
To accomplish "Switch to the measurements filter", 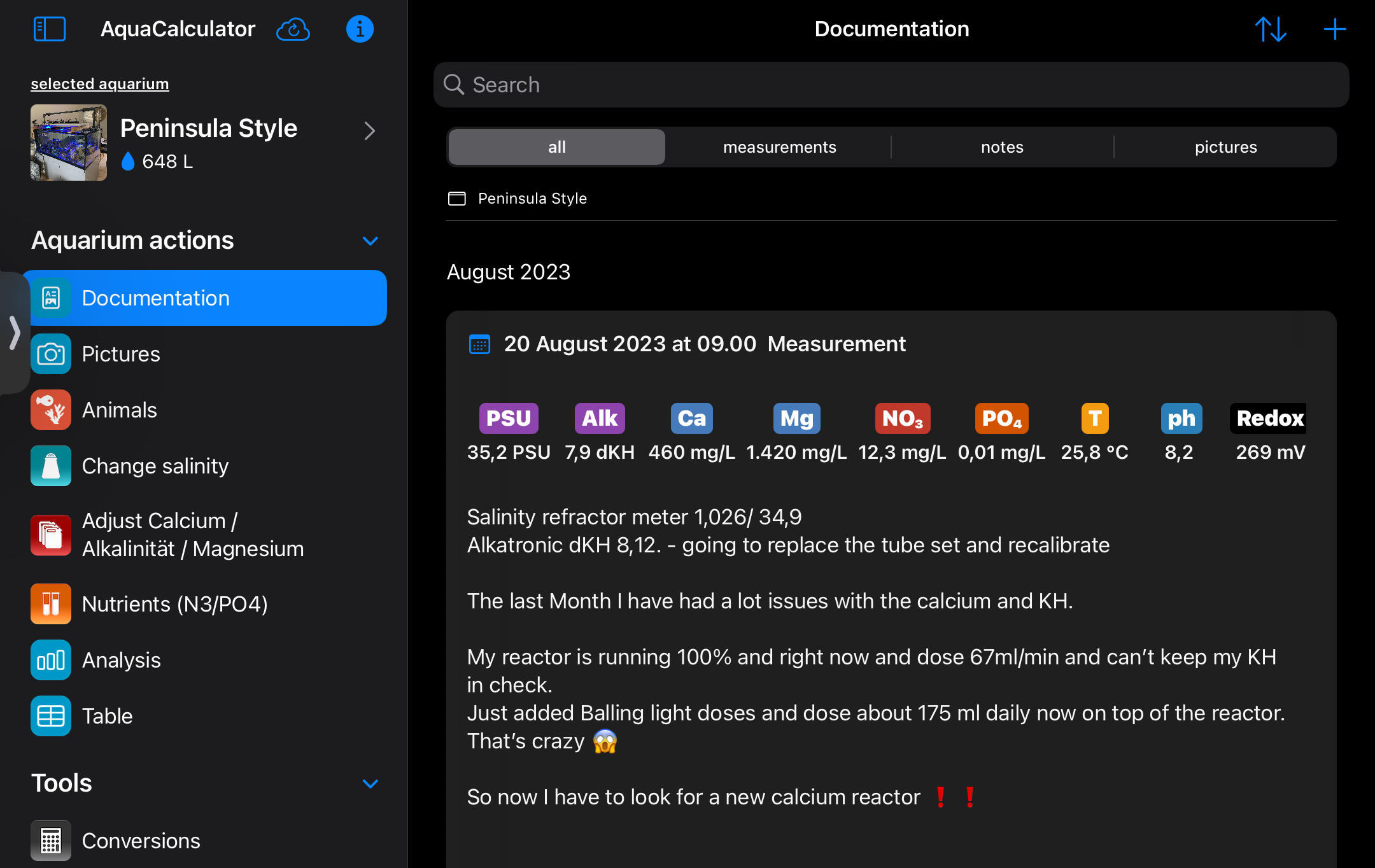I will pos(779,147).
